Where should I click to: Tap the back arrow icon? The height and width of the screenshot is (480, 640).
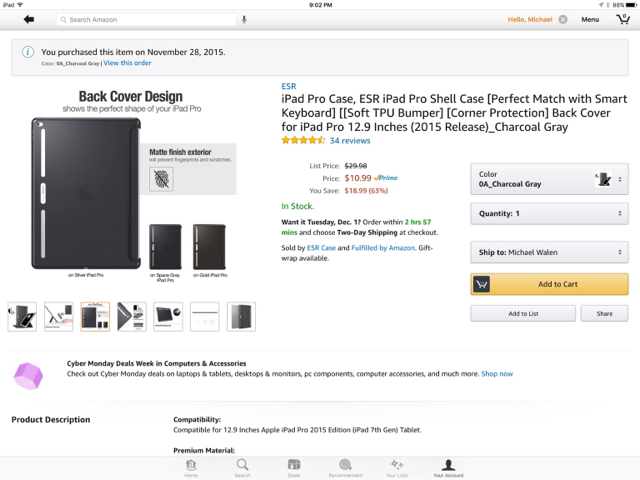(28, 19)
